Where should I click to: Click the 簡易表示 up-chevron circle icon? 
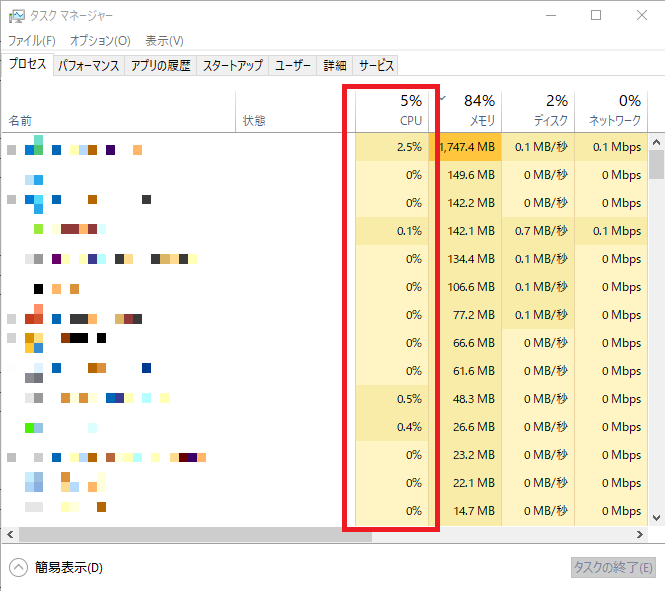coord(18,568)
